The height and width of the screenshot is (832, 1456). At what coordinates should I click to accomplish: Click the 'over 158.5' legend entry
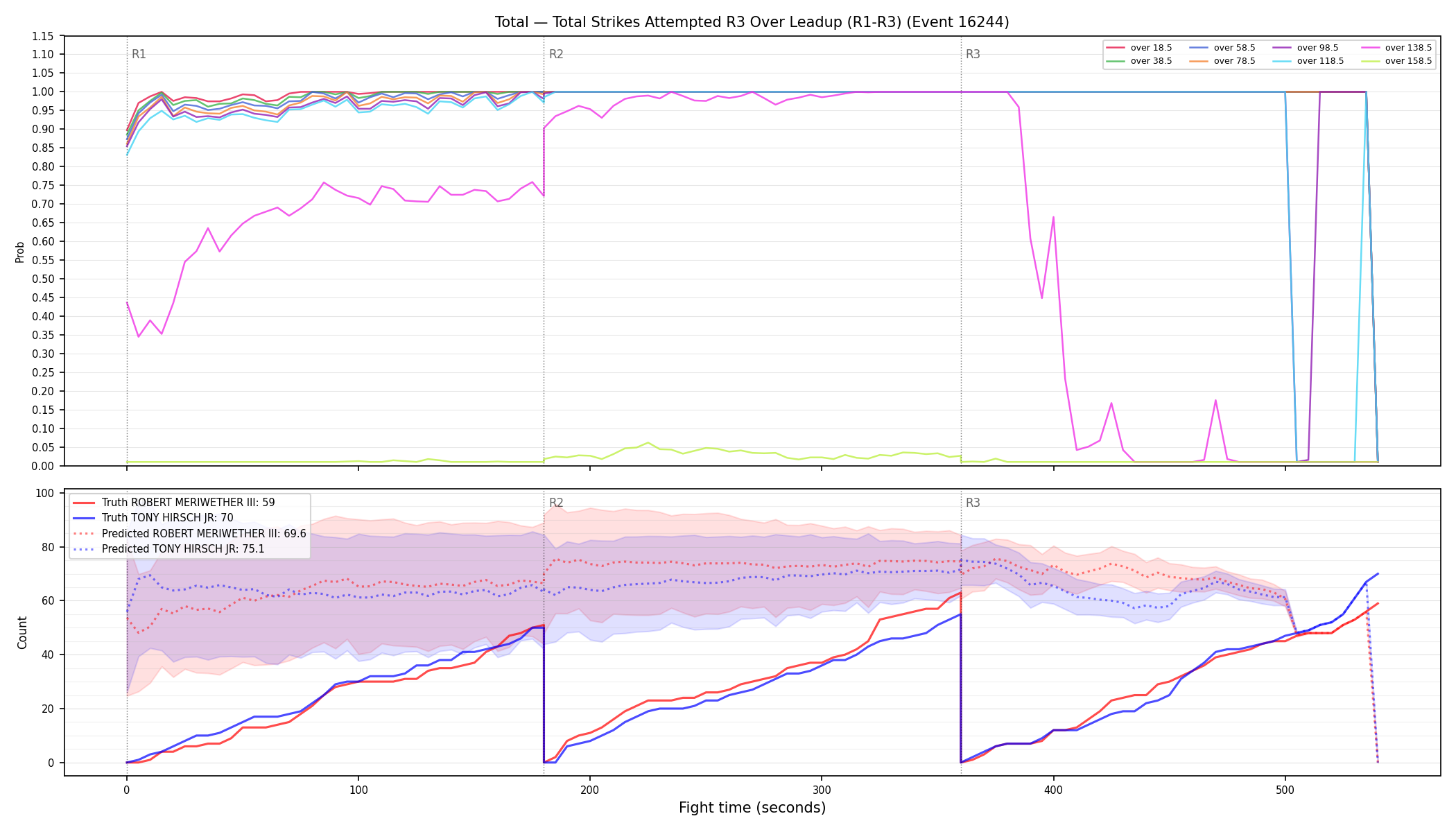coord(1396,61)
